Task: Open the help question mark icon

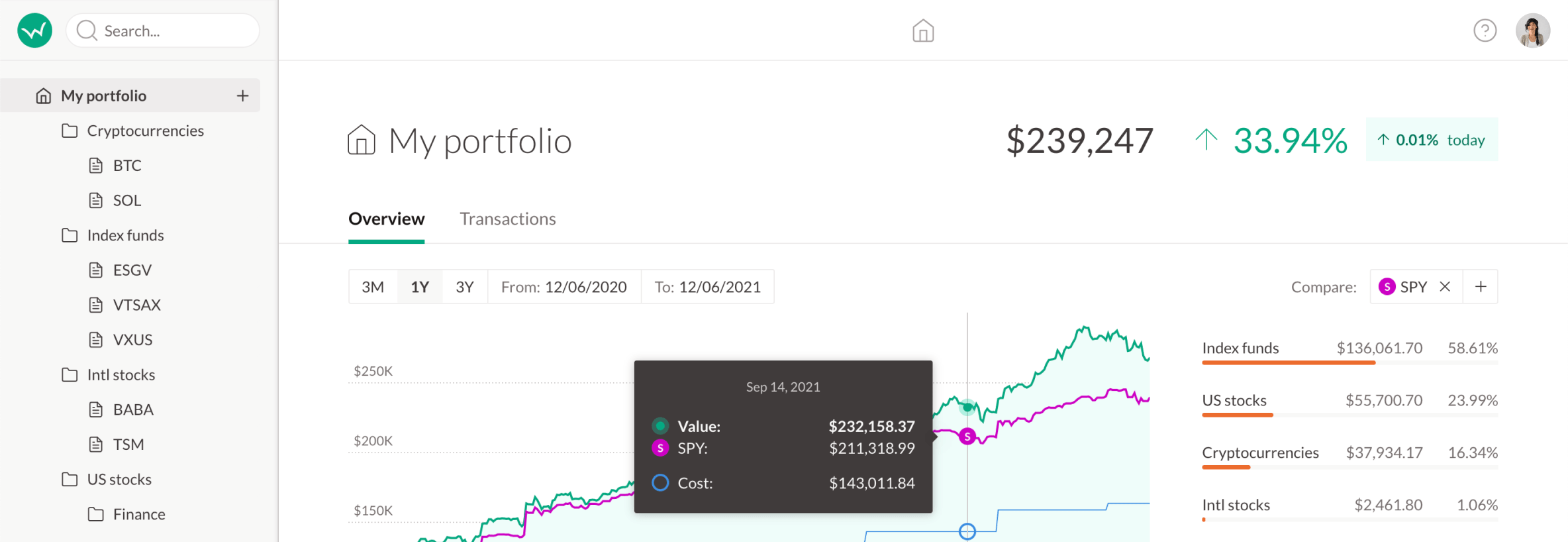Action: pos(1485,30)
